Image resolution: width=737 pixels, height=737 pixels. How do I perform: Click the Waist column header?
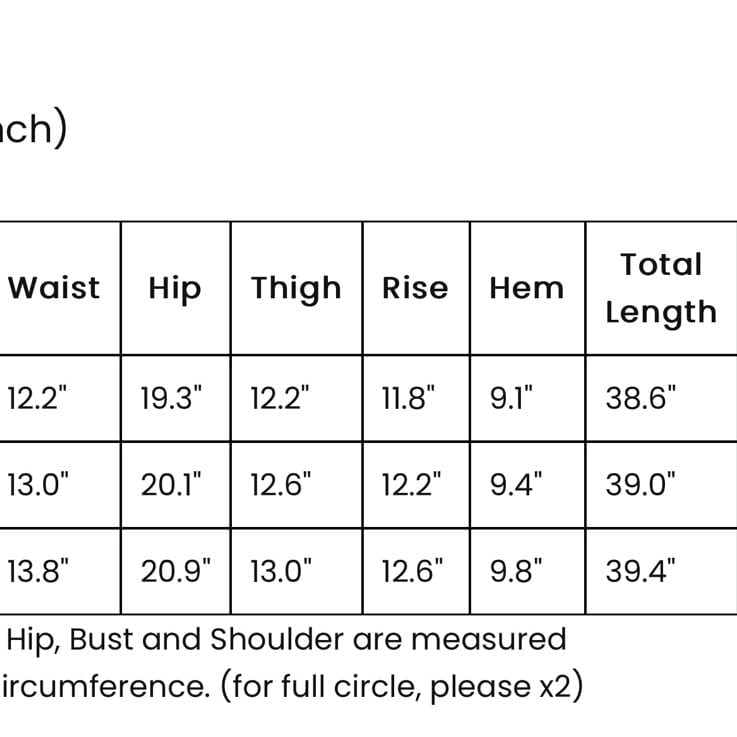pos(60,288)
